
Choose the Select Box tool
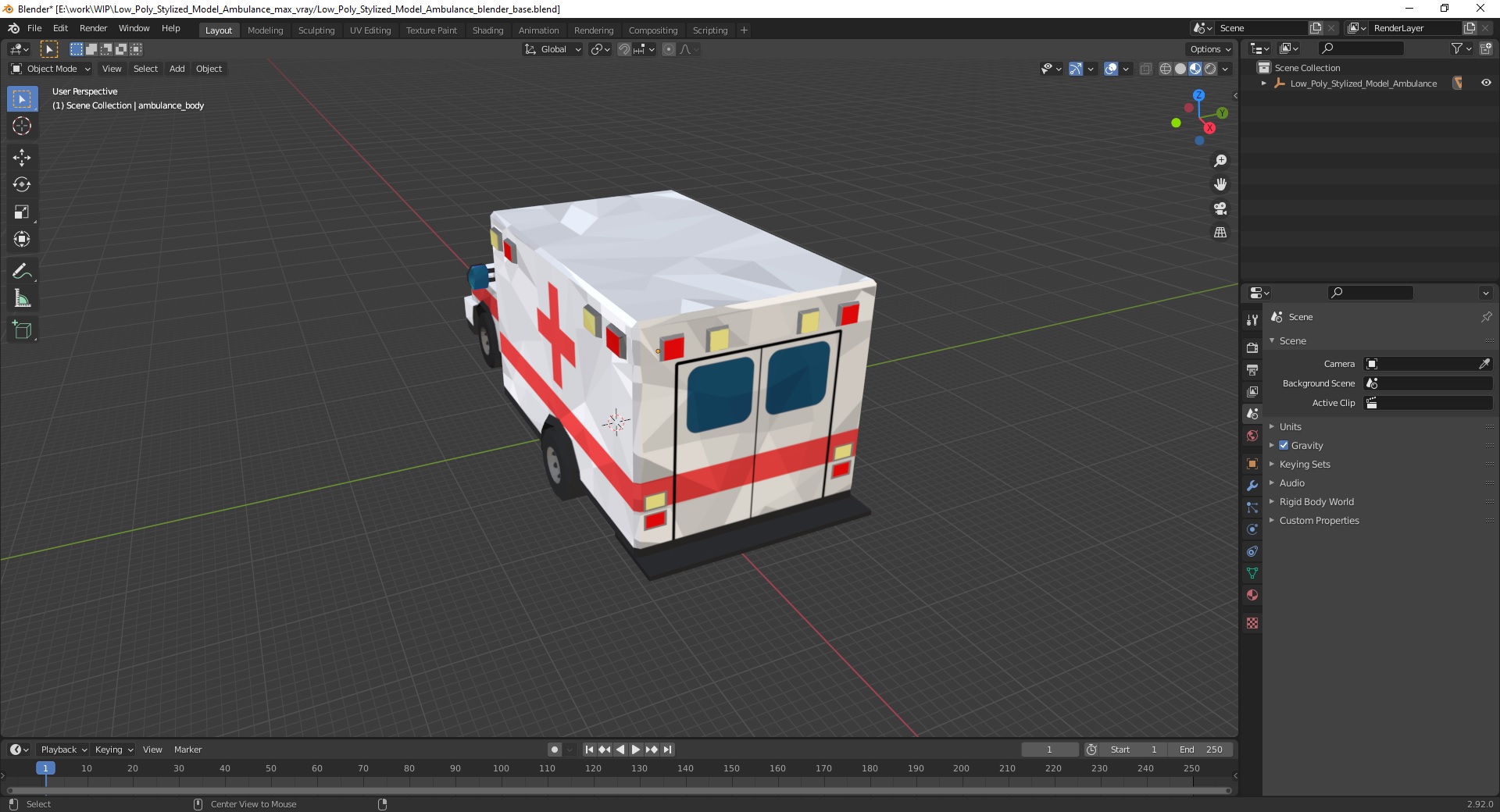point(22,99)
